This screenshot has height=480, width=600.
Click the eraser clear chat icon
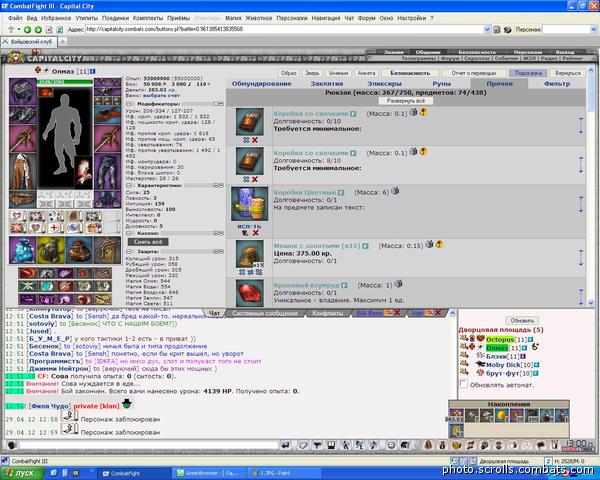tap(303, 445)
